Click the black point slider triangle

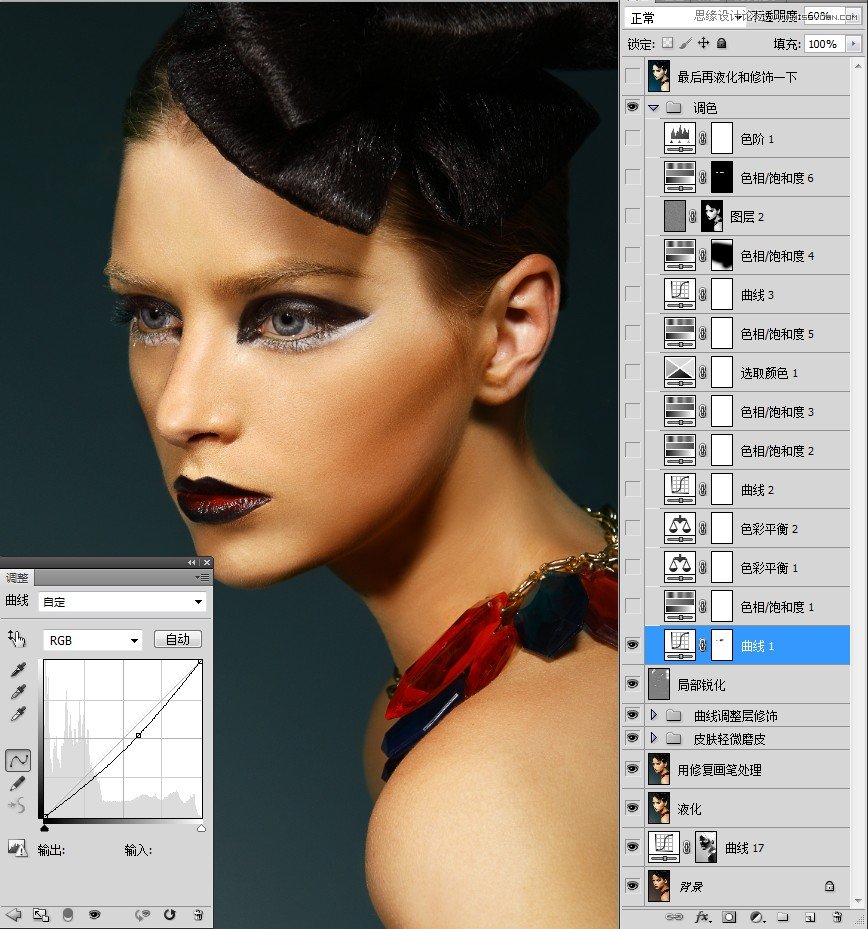(x=44, y=827)
